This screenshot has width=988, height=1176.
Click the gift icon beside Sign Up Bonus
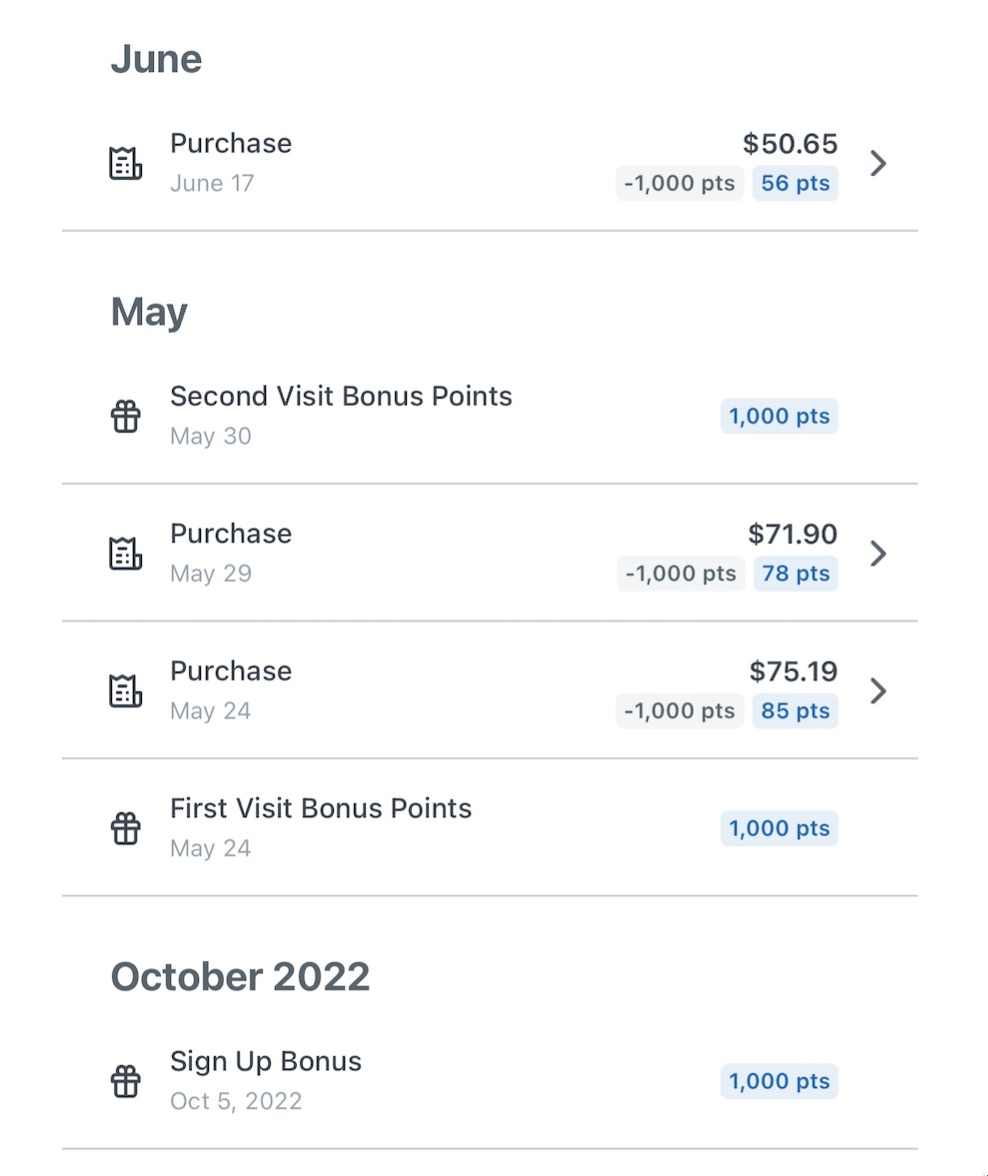point(125,1081)
